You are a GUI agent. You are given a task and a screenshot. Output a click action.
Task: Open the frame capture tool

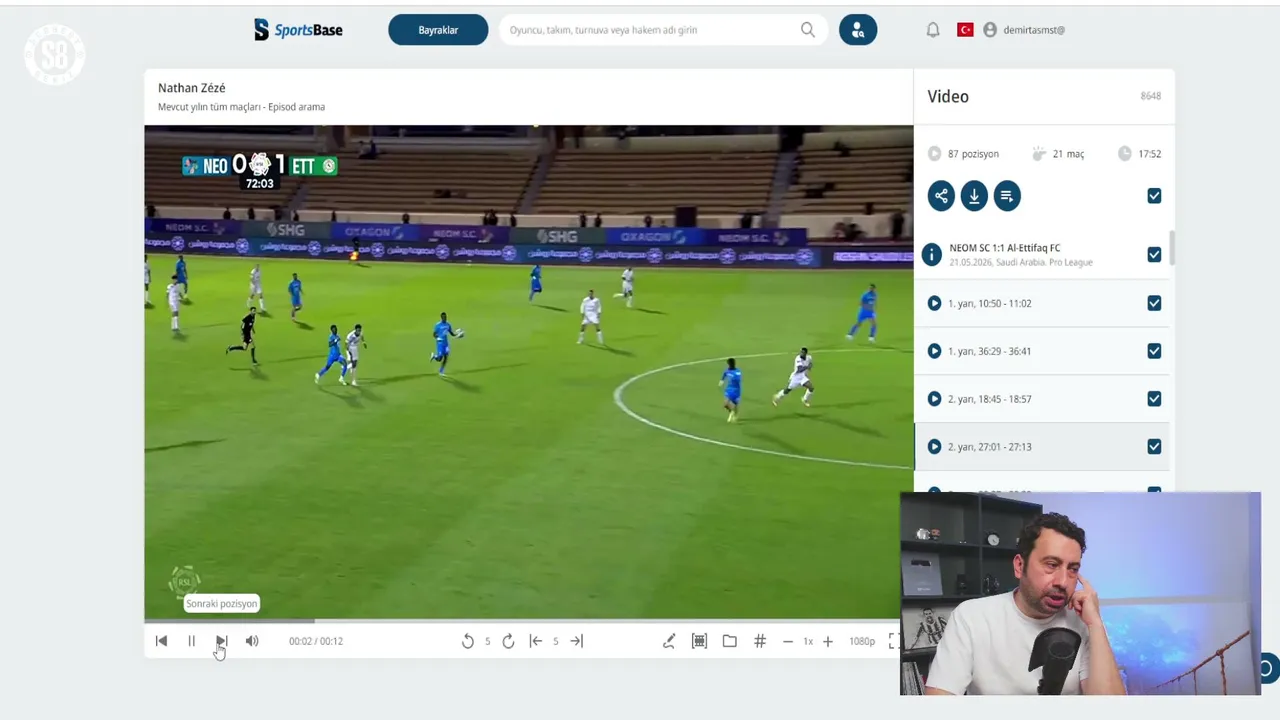click(x=699, y=641)
